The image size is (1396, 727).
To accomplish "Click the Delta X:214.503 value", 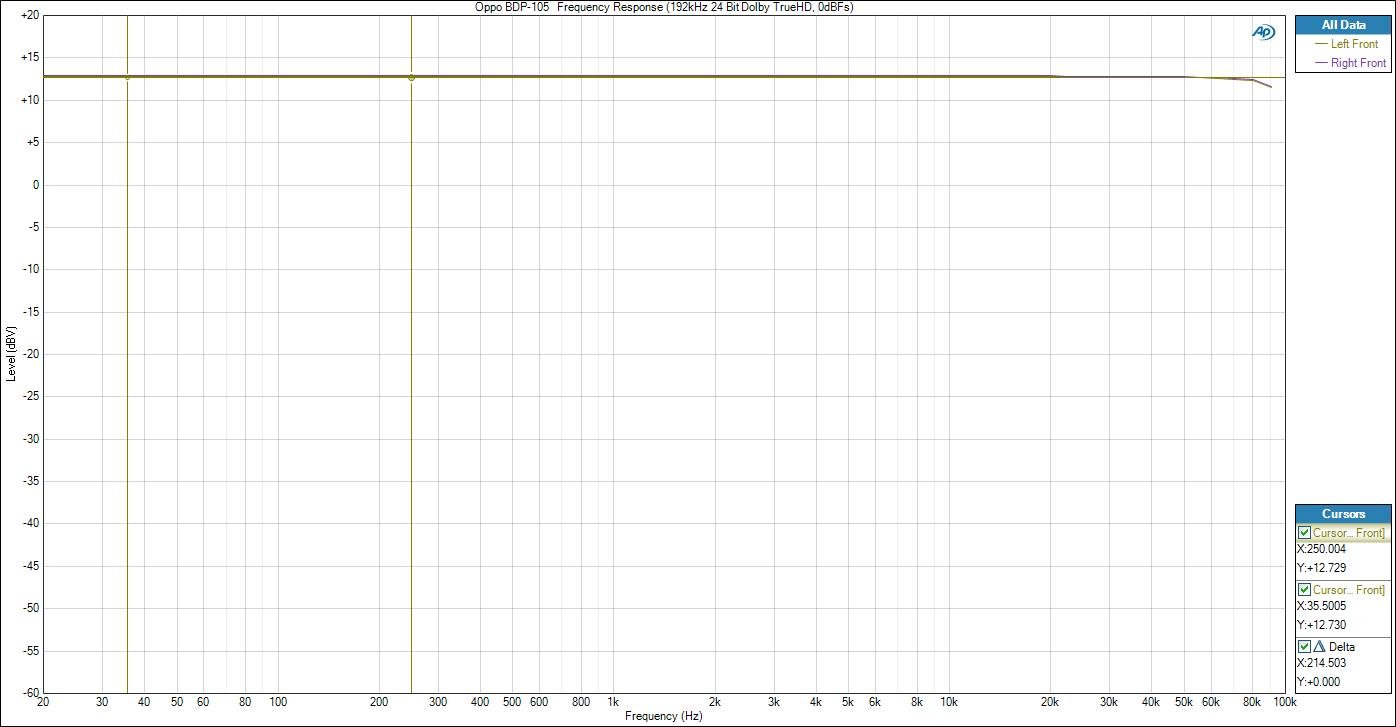I will (1321, 663).
